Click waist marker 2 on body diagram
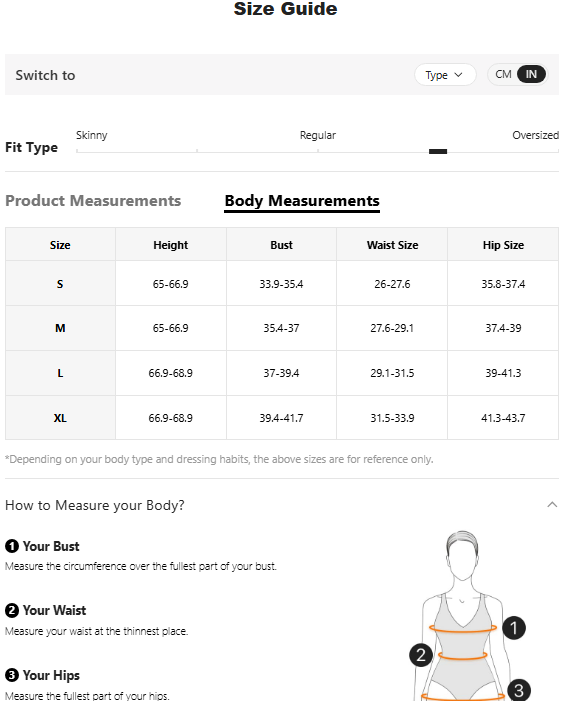The image size is (566, 713). (421, 655)
